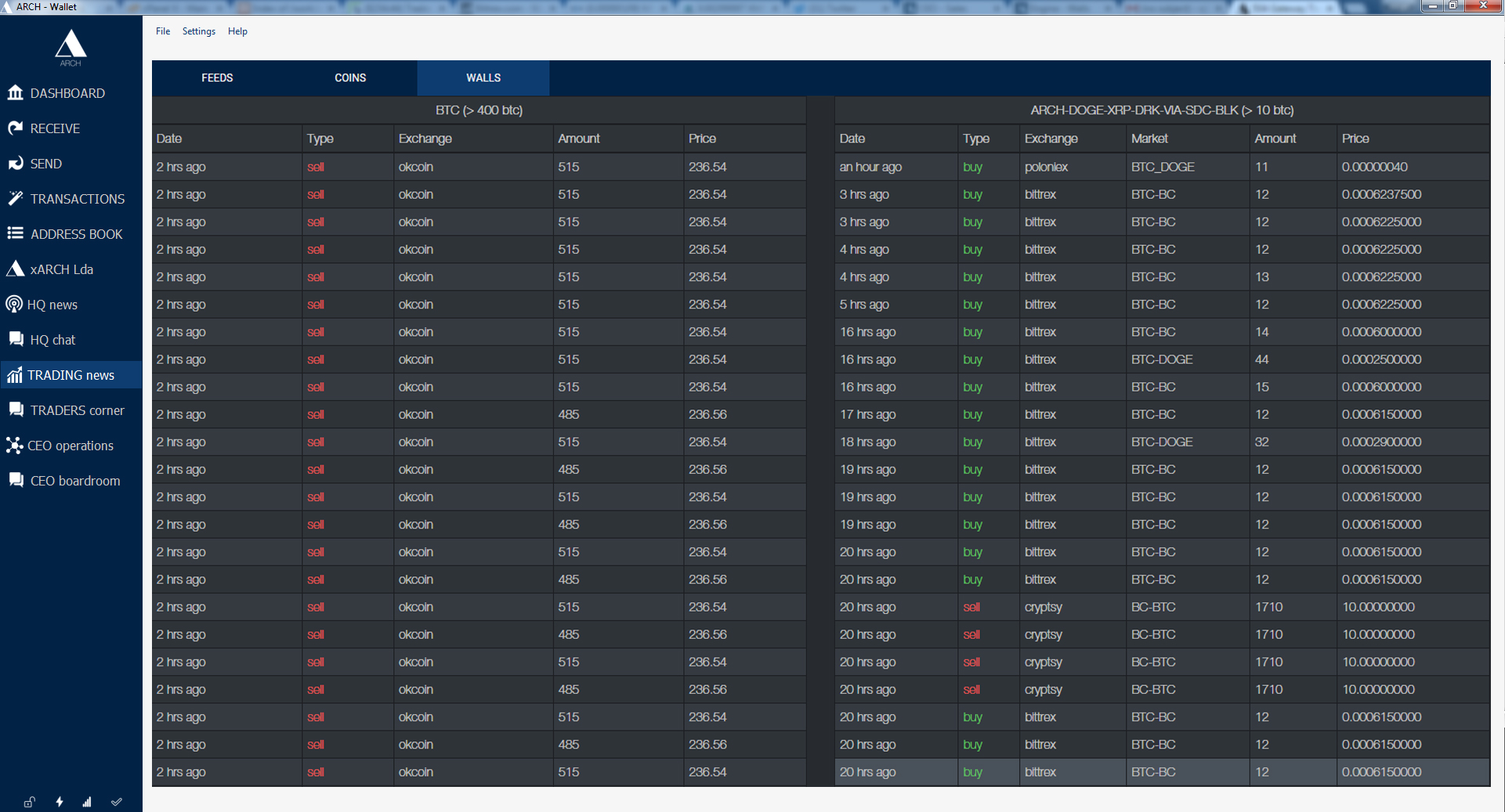The image size is (1505, 812).
Task: Click the Transactions pencil icon
Action: [15, 198]
